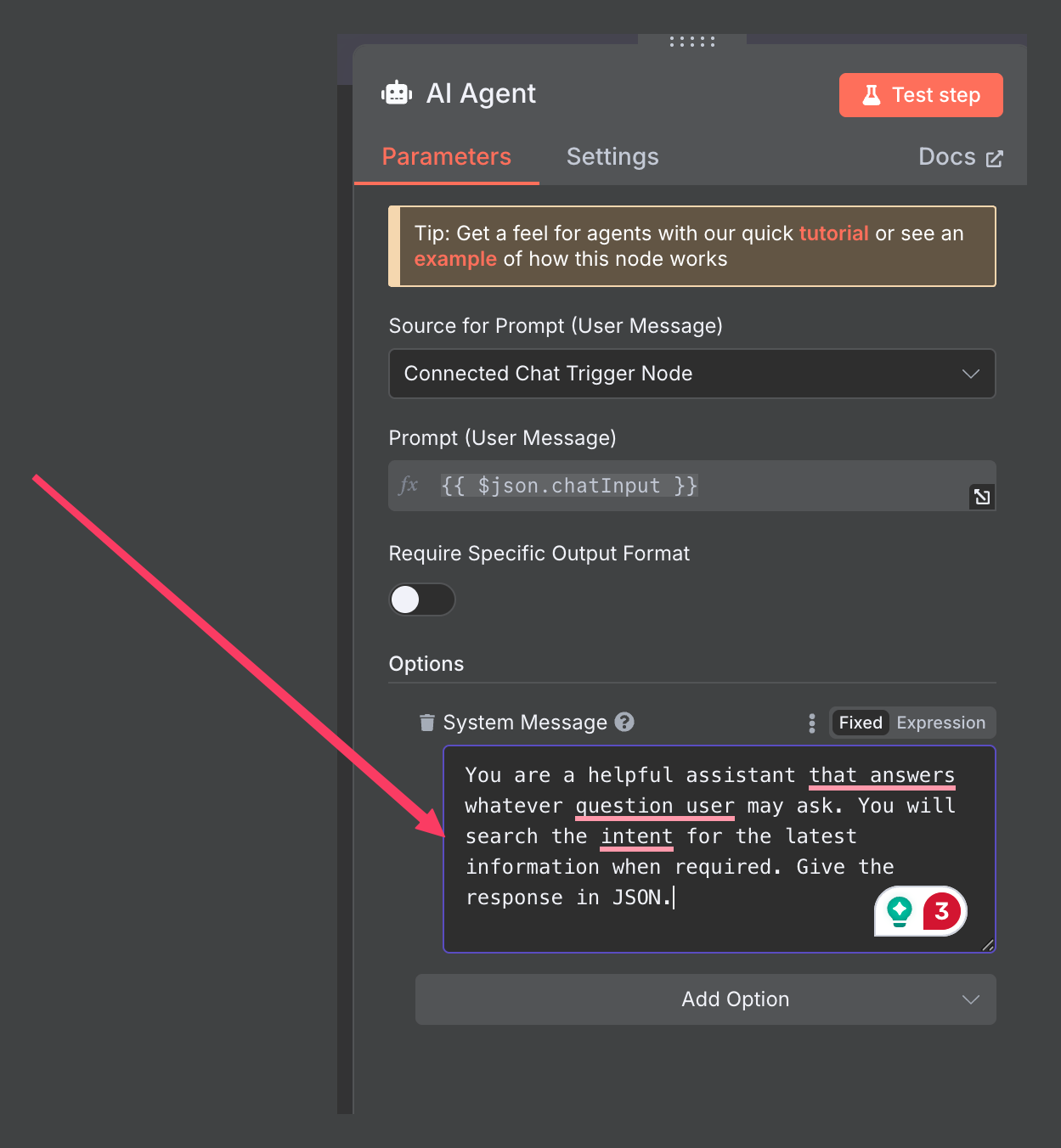The width and height of the screenshot is (1061, 1148).
Task: Click the System Message help icon
Action: 624,722
